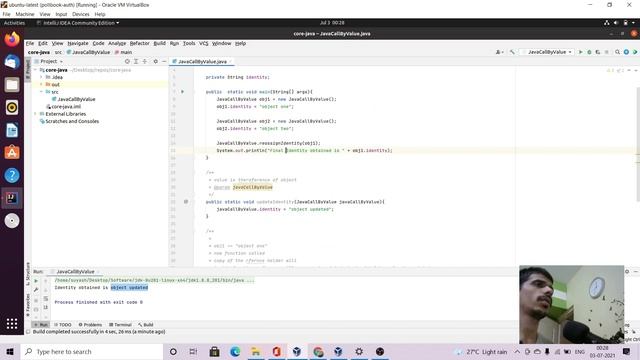Toggle tool window bars at status bar corner
The image size is (640, 360).
tap(28, 332)
